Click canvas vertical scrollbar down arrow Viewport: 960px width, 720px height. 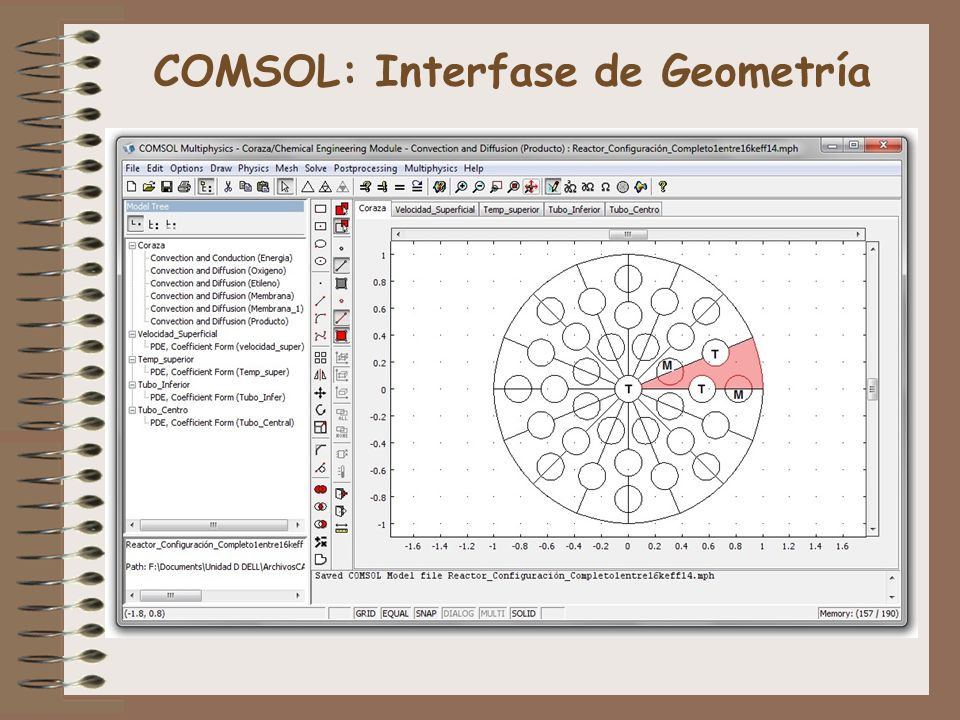(872, 530)
